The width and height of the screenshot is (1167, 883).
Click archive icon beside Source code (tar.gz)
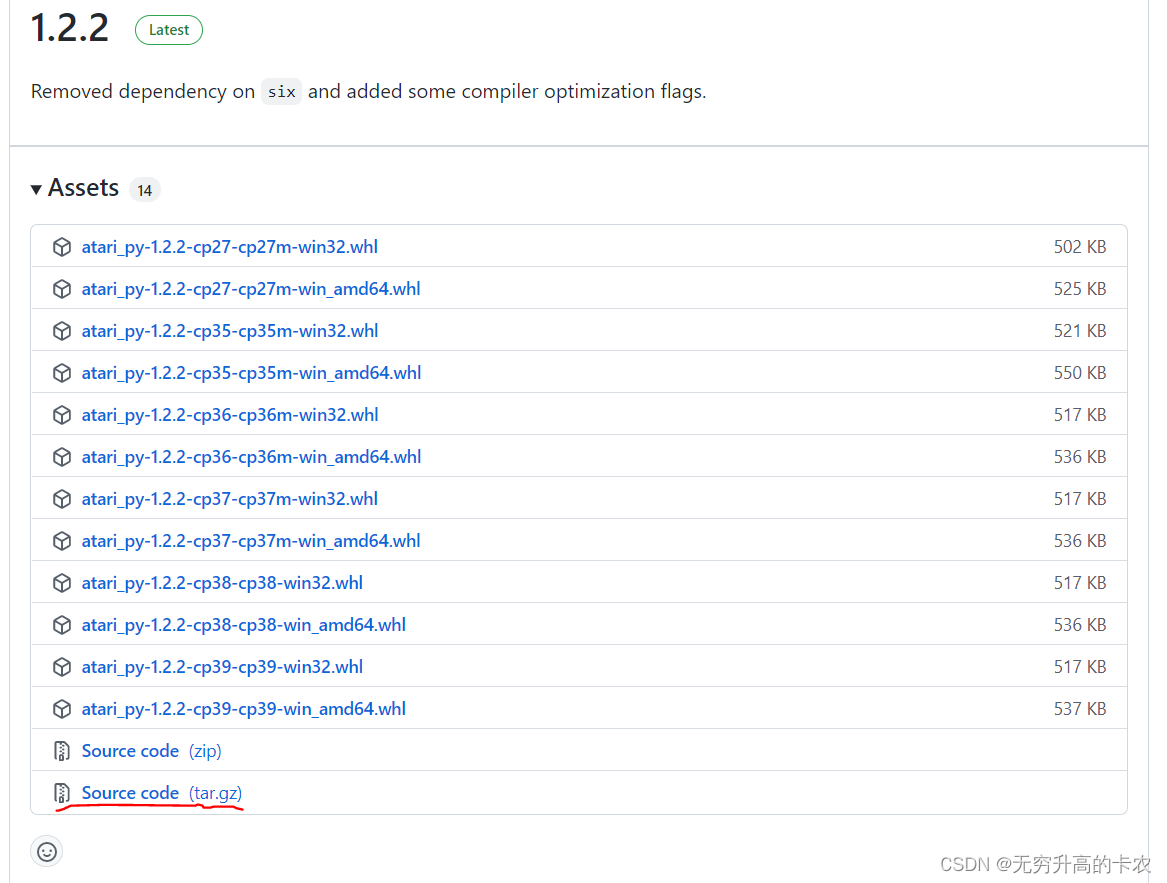click(62, 794)
